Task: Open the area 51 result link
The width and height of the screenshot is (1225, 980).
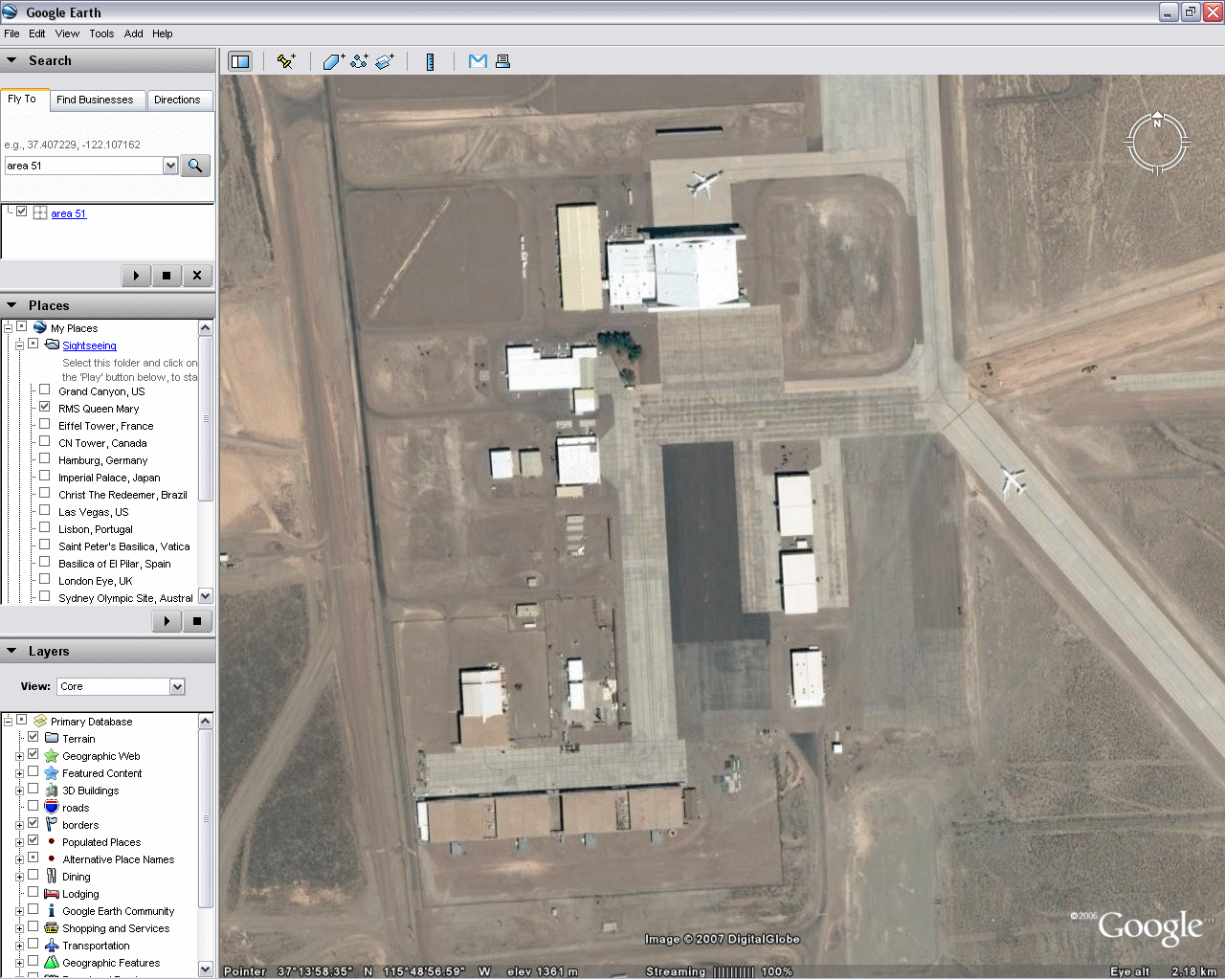Action: (x=69, y=213)
